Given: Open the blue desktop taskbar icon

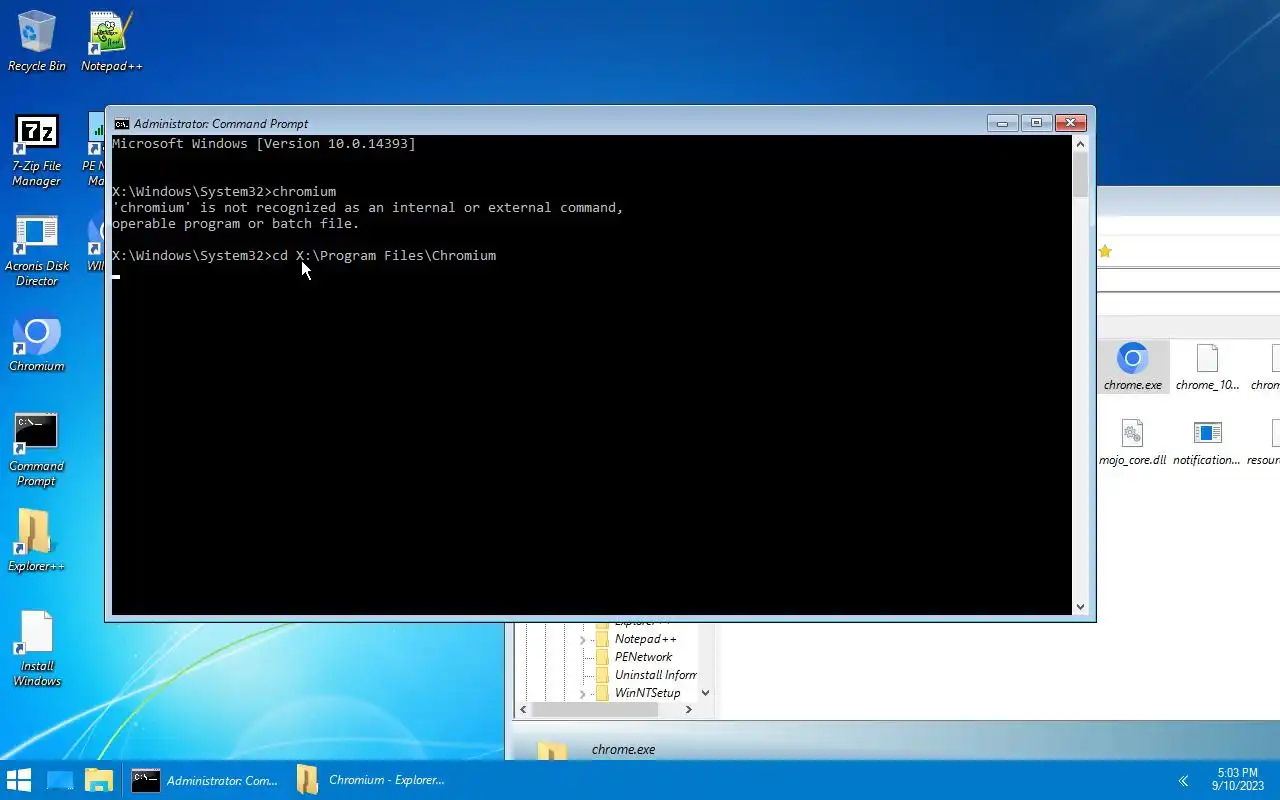Looking at the screenshot, I should 60,780.
